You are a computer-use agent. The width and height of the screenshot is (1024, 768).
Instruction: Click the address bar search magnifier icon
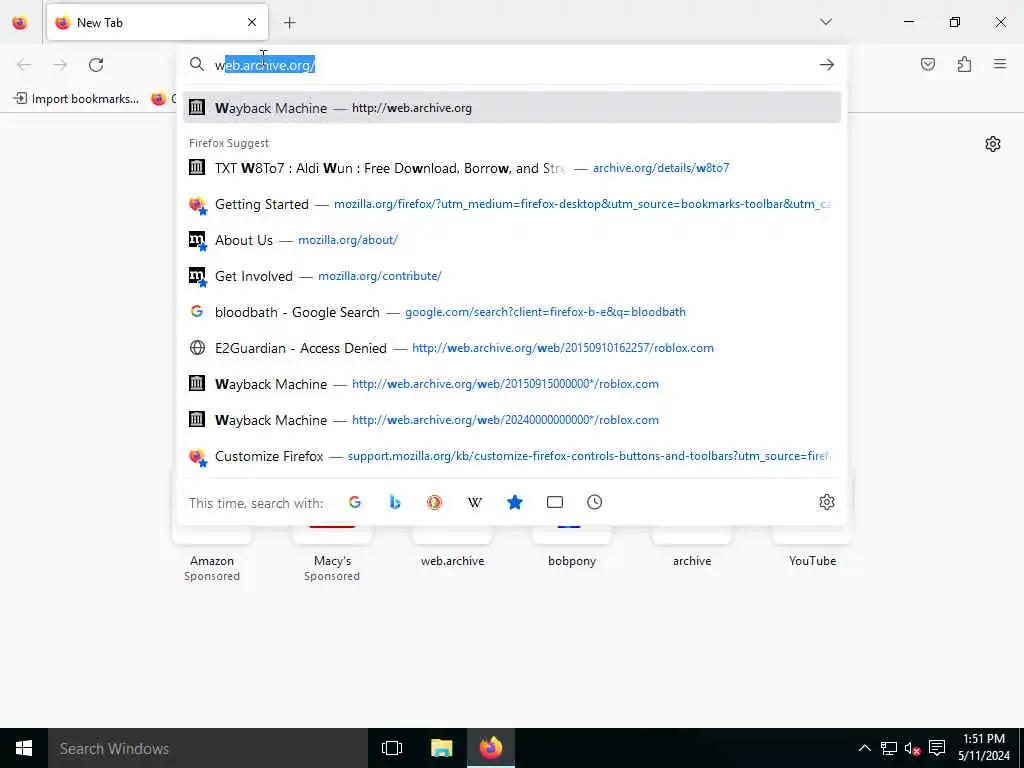(x=197, y=64)
